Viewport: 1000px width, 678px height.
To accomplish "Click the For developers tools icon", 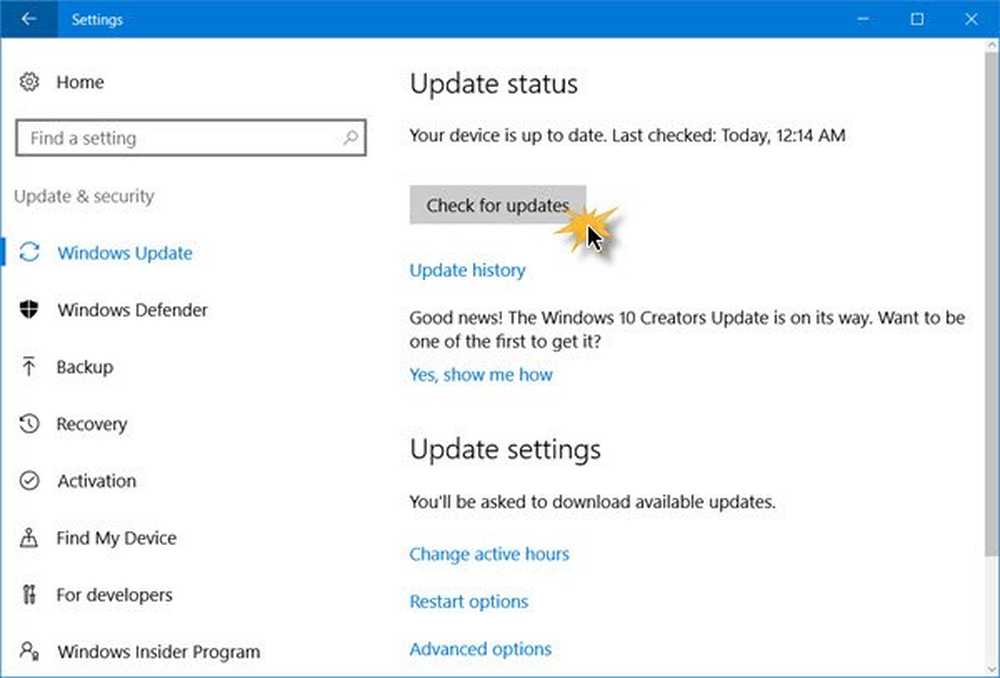I will point(29,594).
